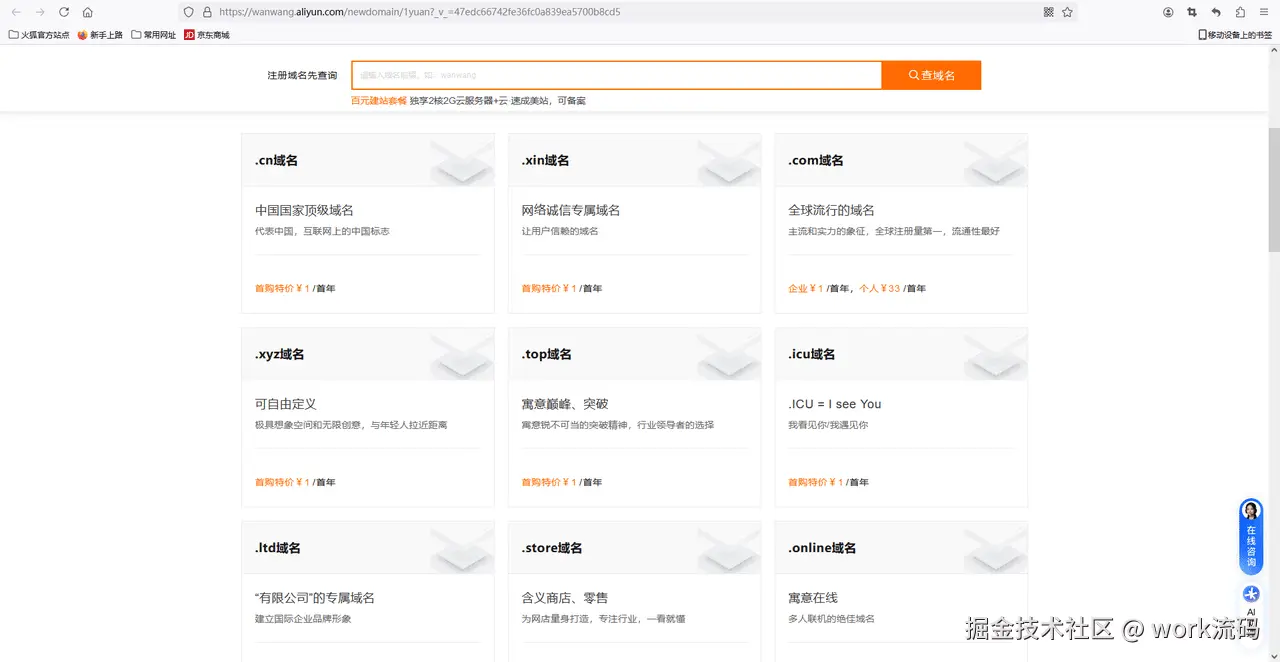This screenshot has width=1280, height=662.
Task: Open 常用网址 bookmark folder
Action: pos(154,35)
